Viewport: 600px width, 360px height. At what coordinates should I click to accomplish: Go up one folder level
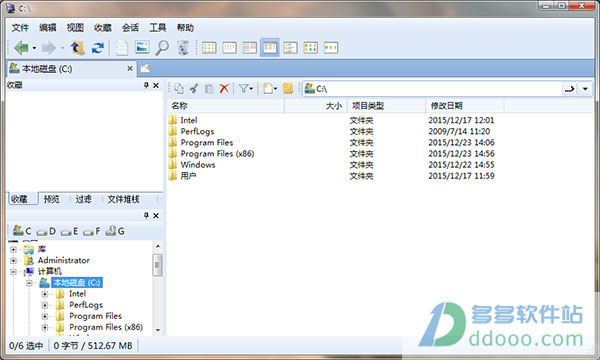[x=77, y=48]
